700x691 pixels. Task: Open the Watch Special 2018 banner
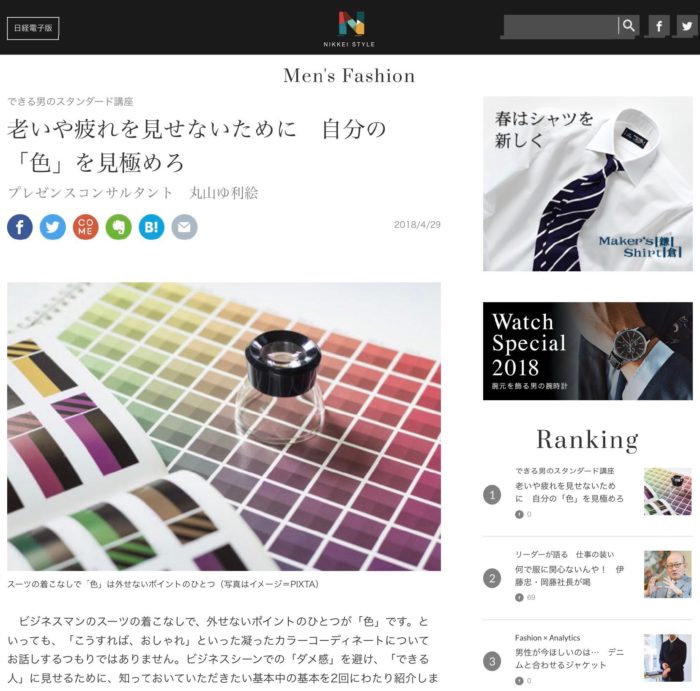click(588, 351)
